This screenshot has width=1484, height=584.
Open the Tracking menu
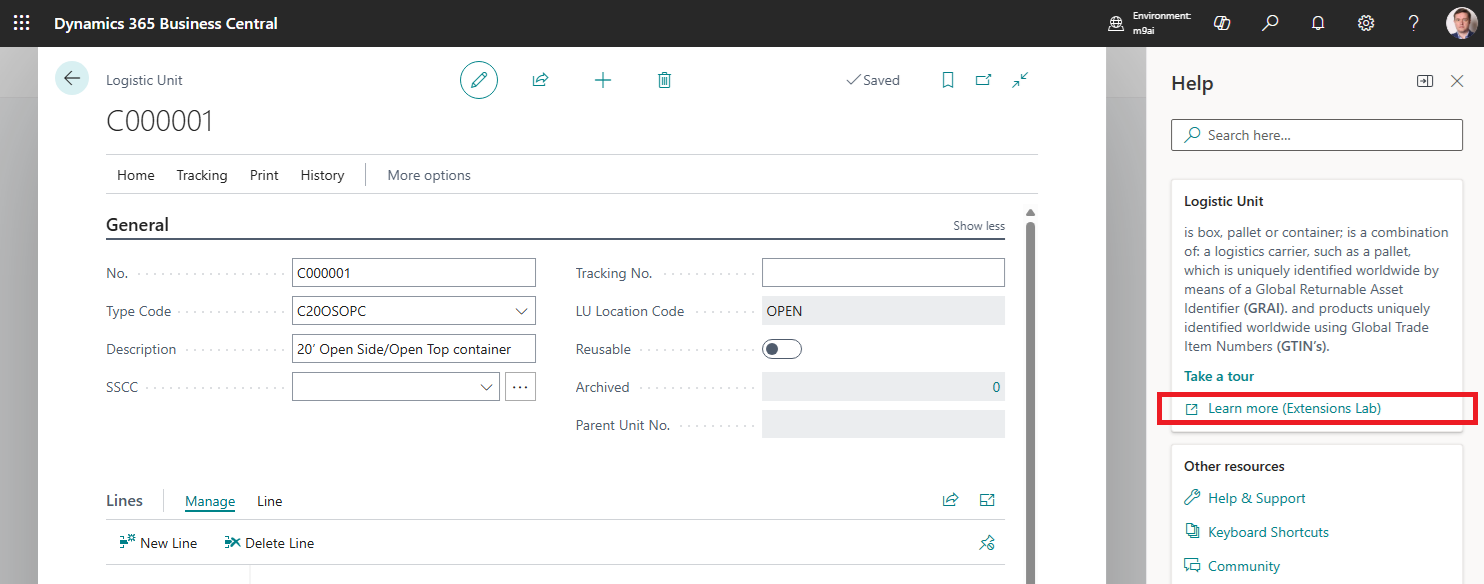(x=202, y=175)
